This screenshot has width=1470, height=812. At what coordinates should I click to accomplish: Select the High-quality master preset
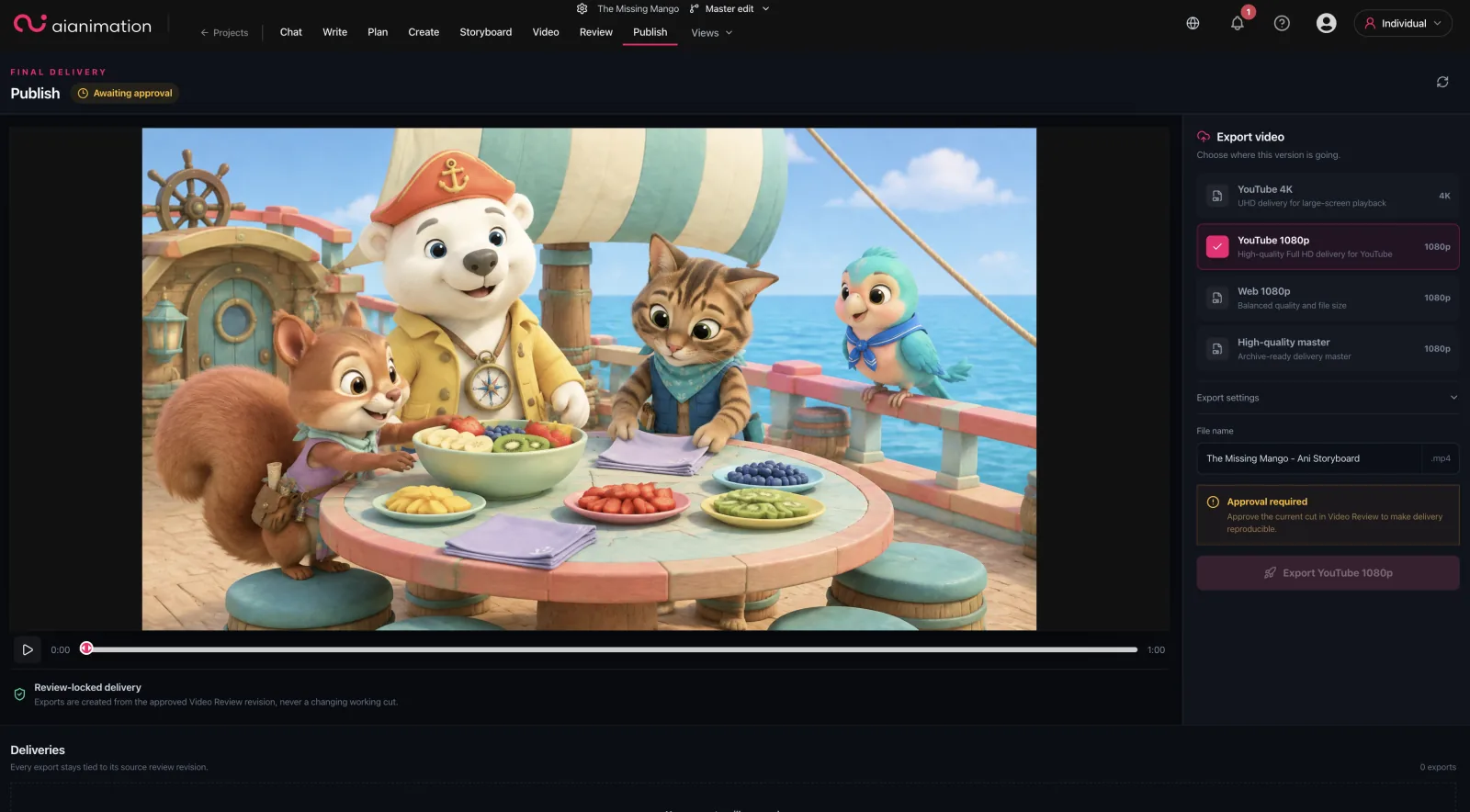click(x=1328, y=349)
